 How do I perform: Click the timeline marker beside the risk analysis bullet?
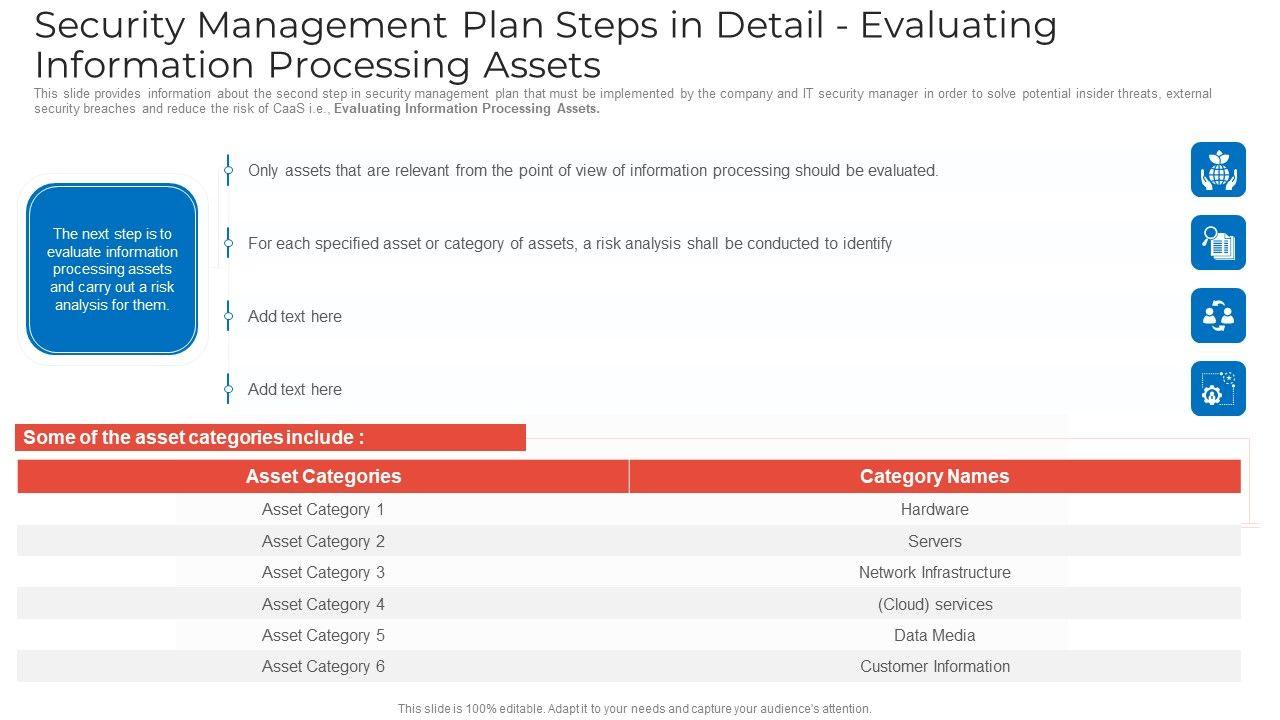tap(228, 243)
